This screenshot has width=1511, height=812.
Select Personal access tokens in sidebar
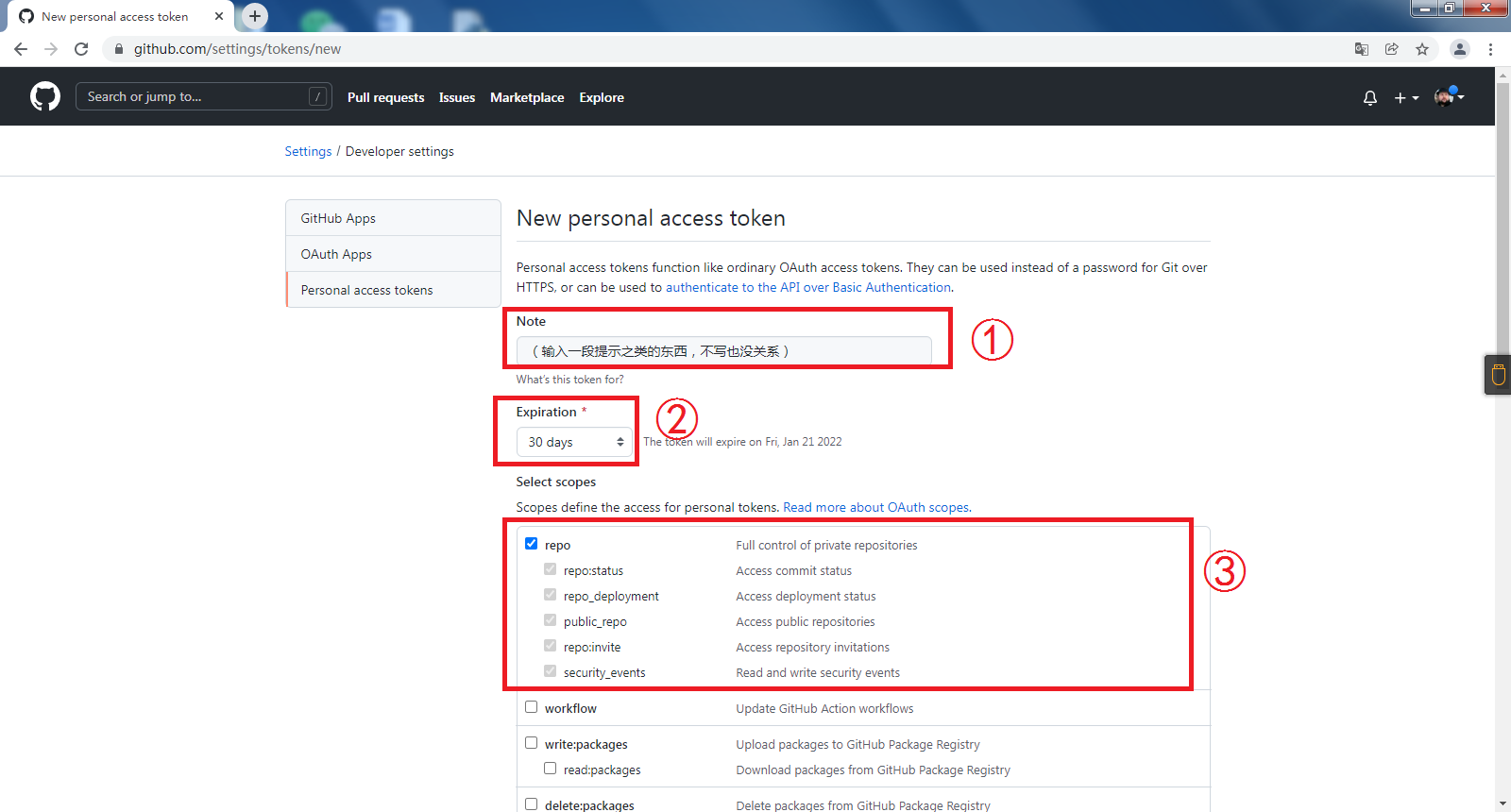(393, 290)
